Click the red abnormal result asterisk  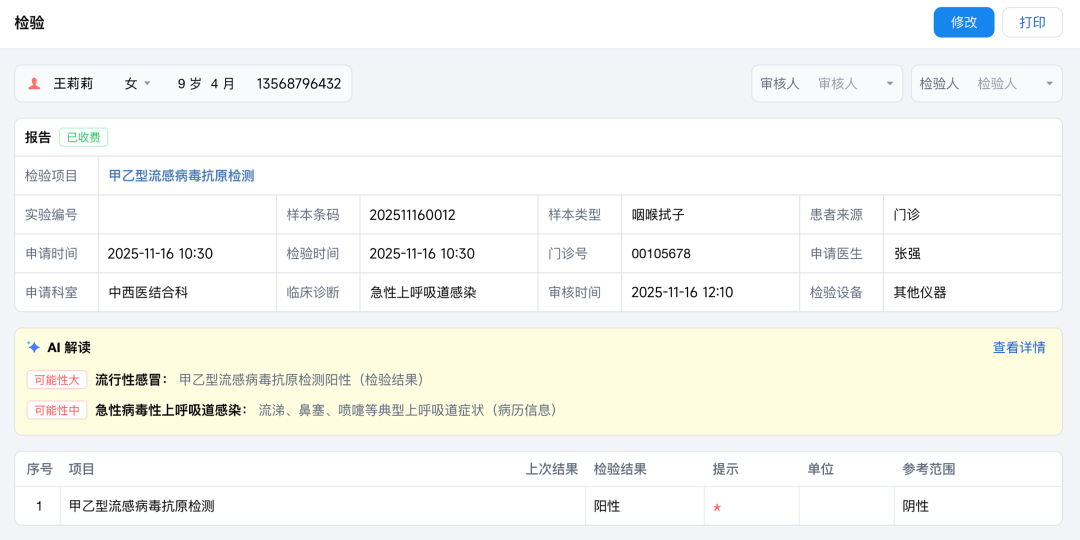tap(716, 508)
